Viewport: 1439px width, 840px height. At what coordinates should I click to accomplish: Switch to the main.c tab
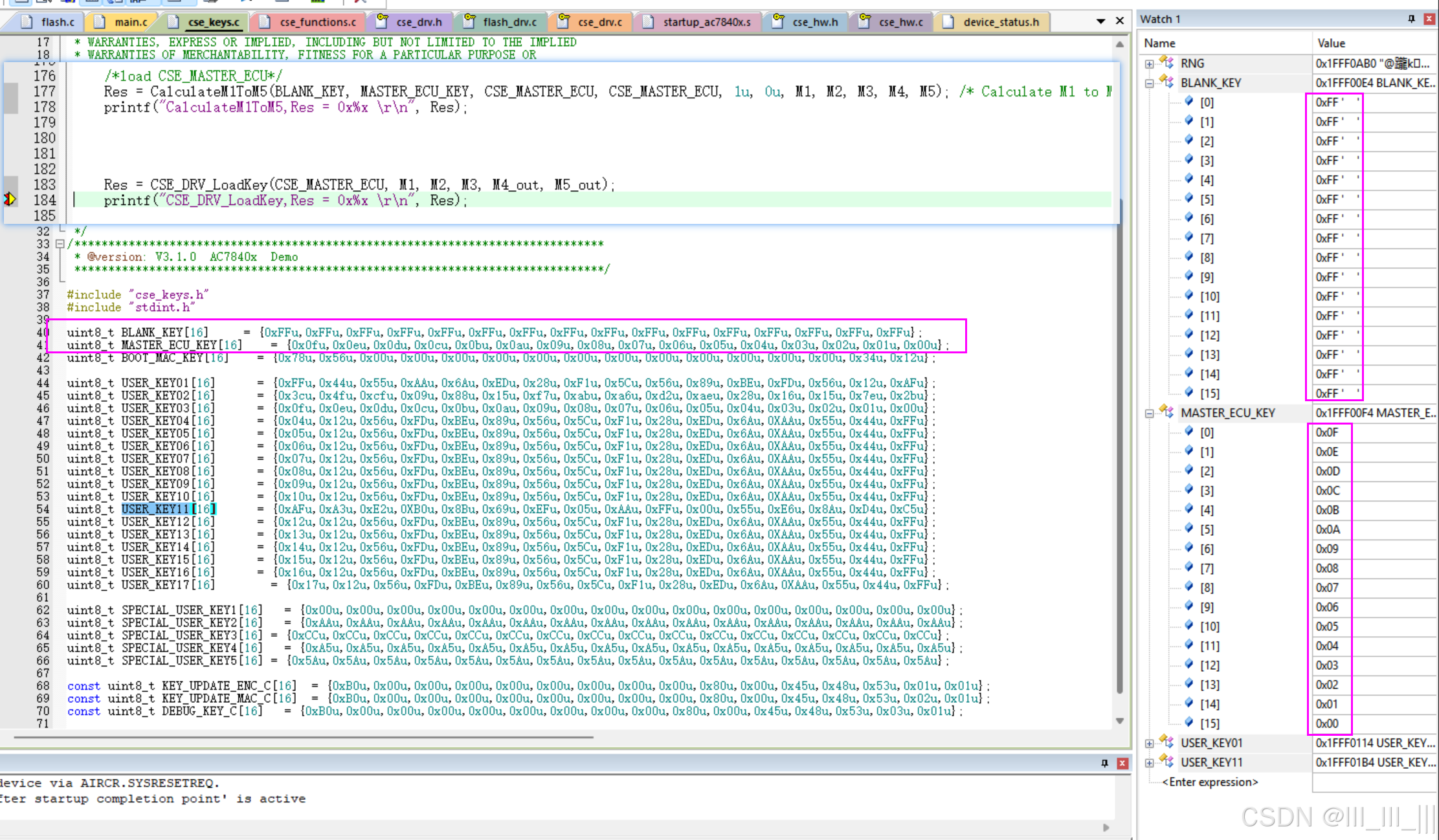pyautogui.click(x=130, y=22)
